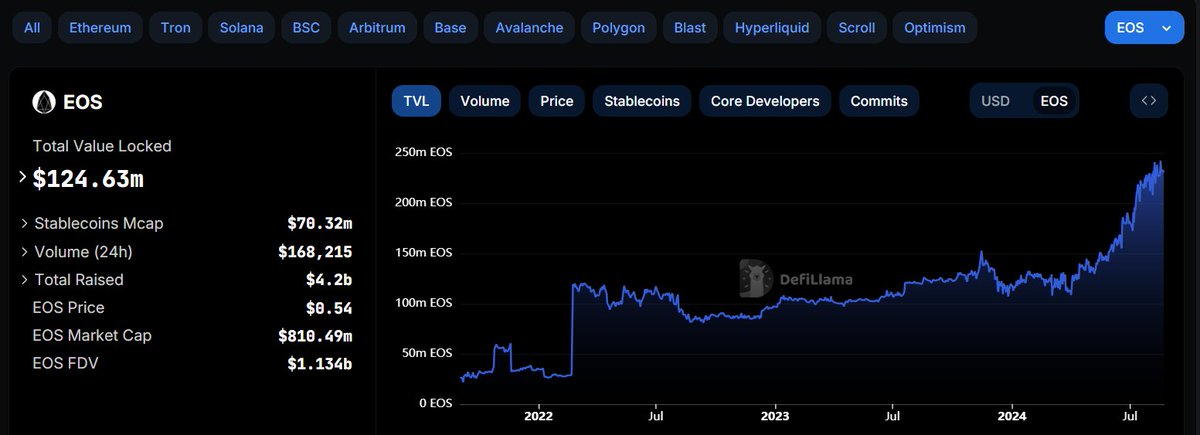Expand the Stablecoins Mcap row

coord(24,223)
